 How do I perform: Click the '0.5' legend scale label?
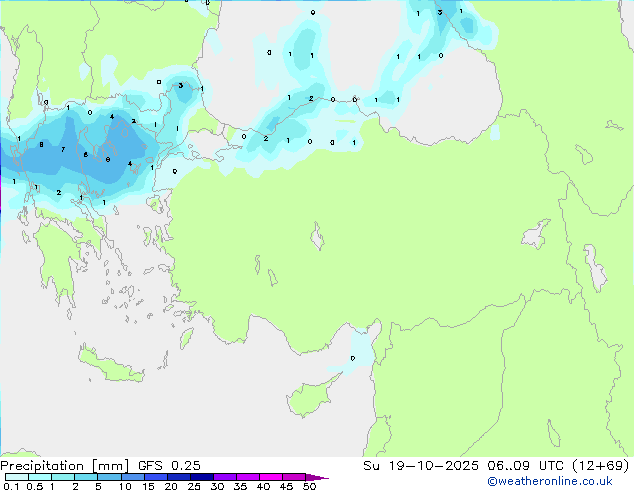tap(35, 486)
